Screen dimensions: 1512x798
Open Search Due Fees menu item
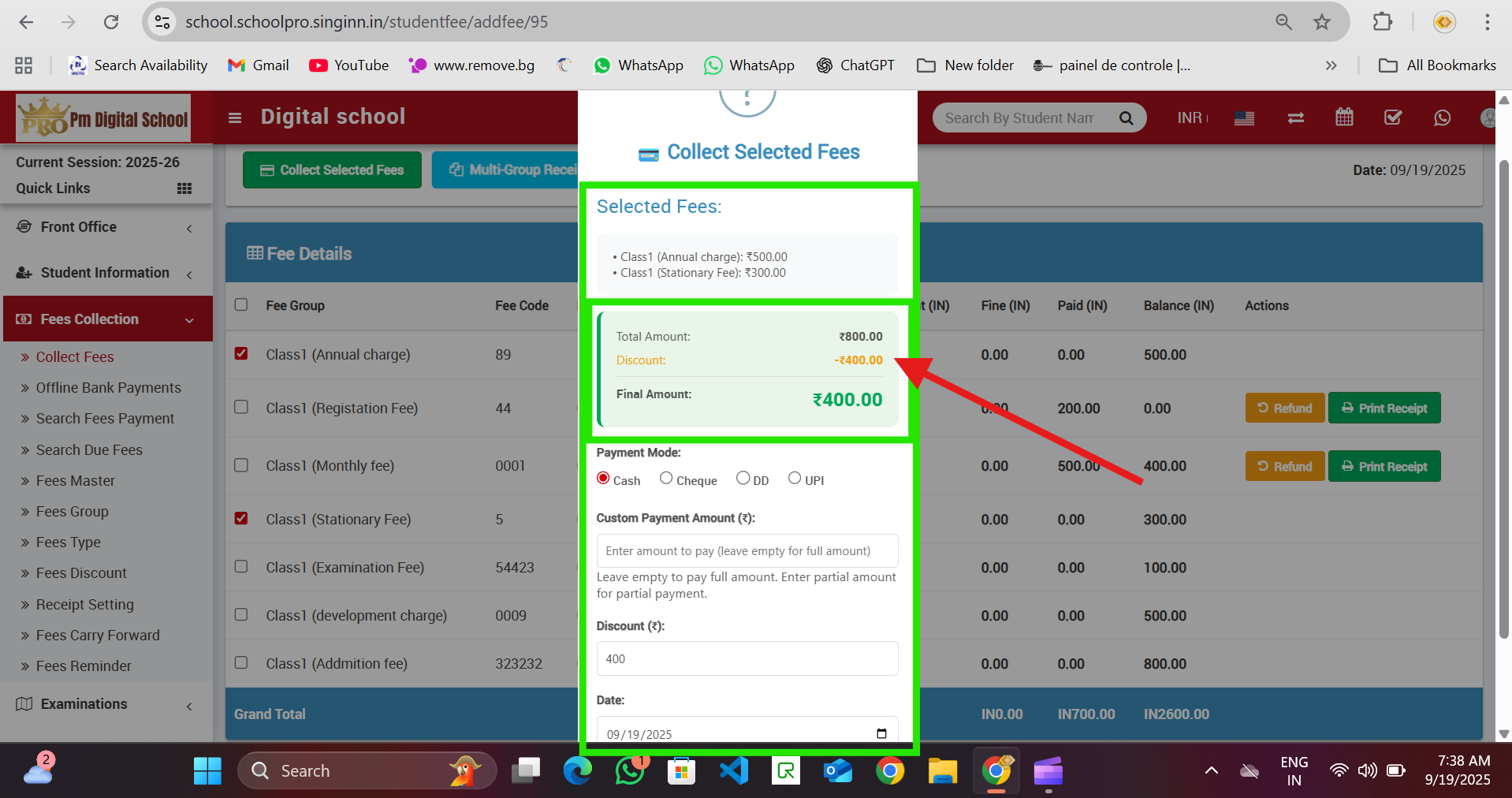pos(89,450)
